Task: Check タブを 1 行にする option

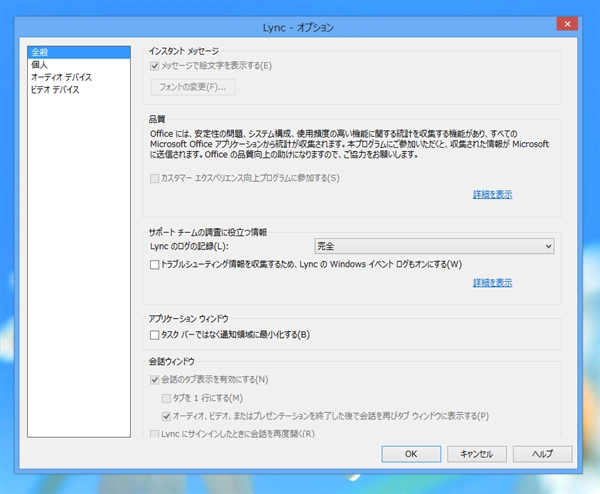Action: coord(166,398)
